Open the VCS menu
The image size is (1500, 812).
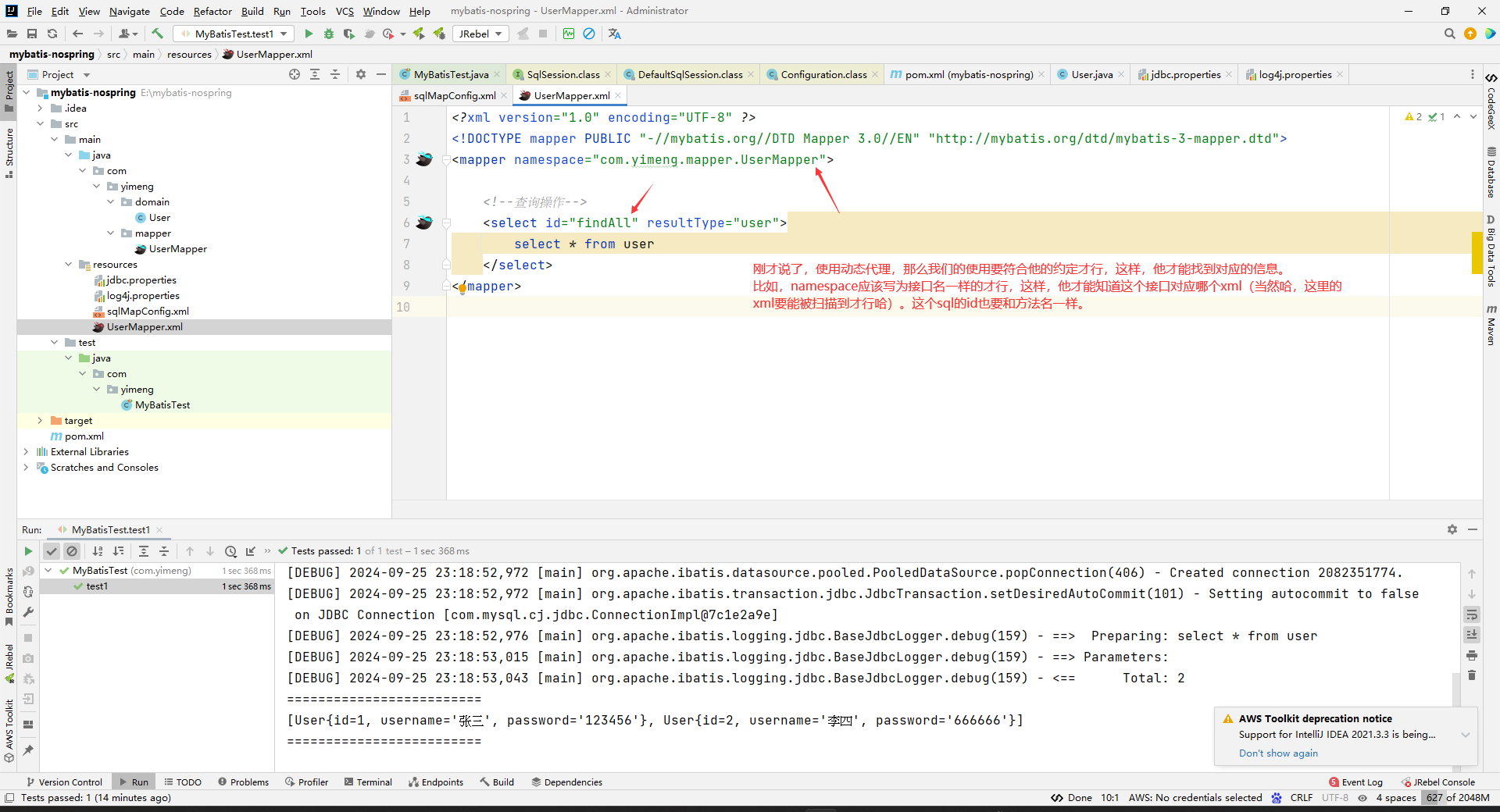click(x=344, y=11)
